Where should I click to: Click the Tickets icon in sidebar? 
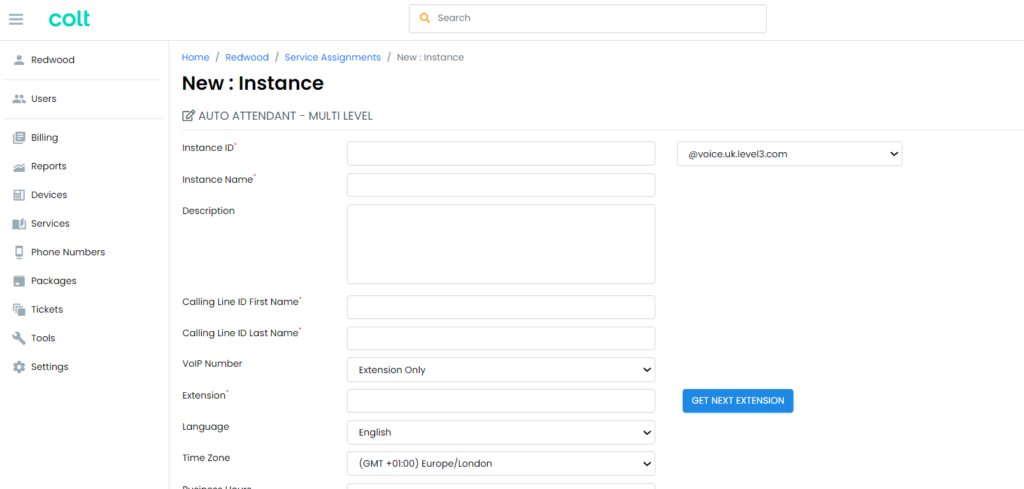pos(19,309)
